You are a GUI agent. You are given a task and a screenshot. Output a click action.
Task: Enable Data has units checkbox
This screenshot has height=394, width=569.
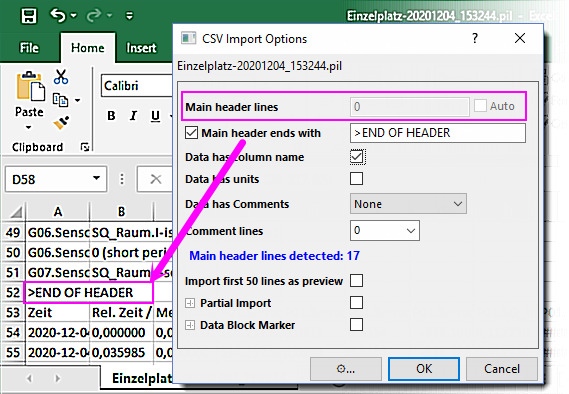tap(357, 179)
